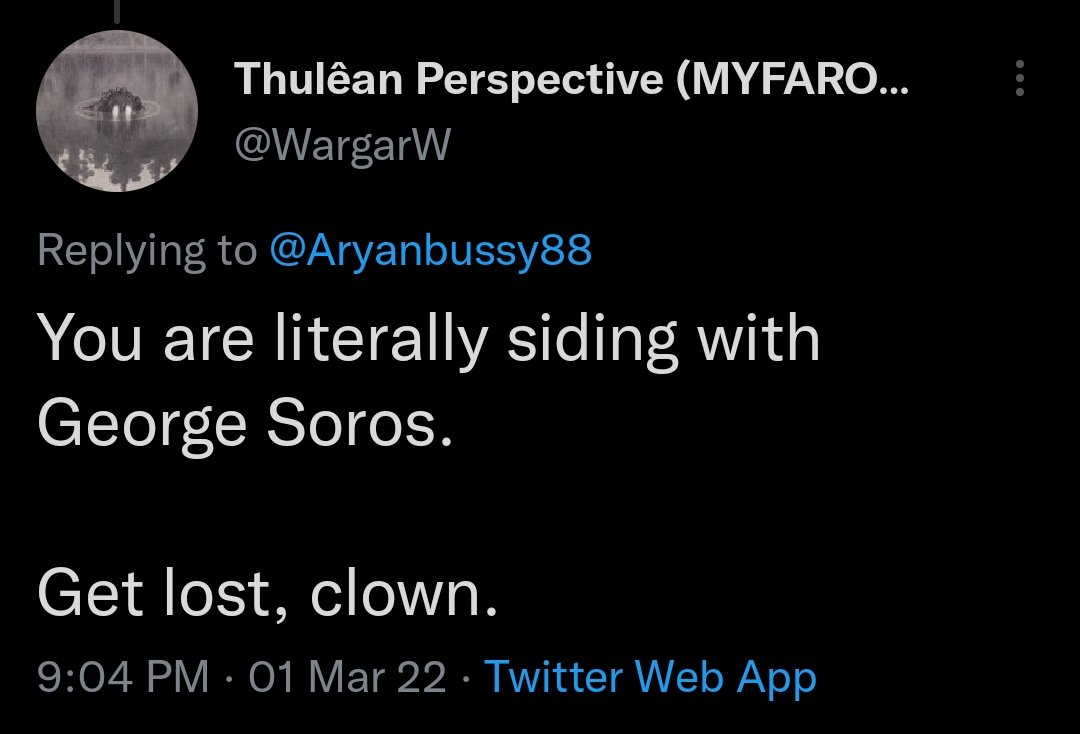The height and width of the screenshot is (734, 1080).
Task: Open the Thulêan Perspective display name
Action: coord(572,80)
